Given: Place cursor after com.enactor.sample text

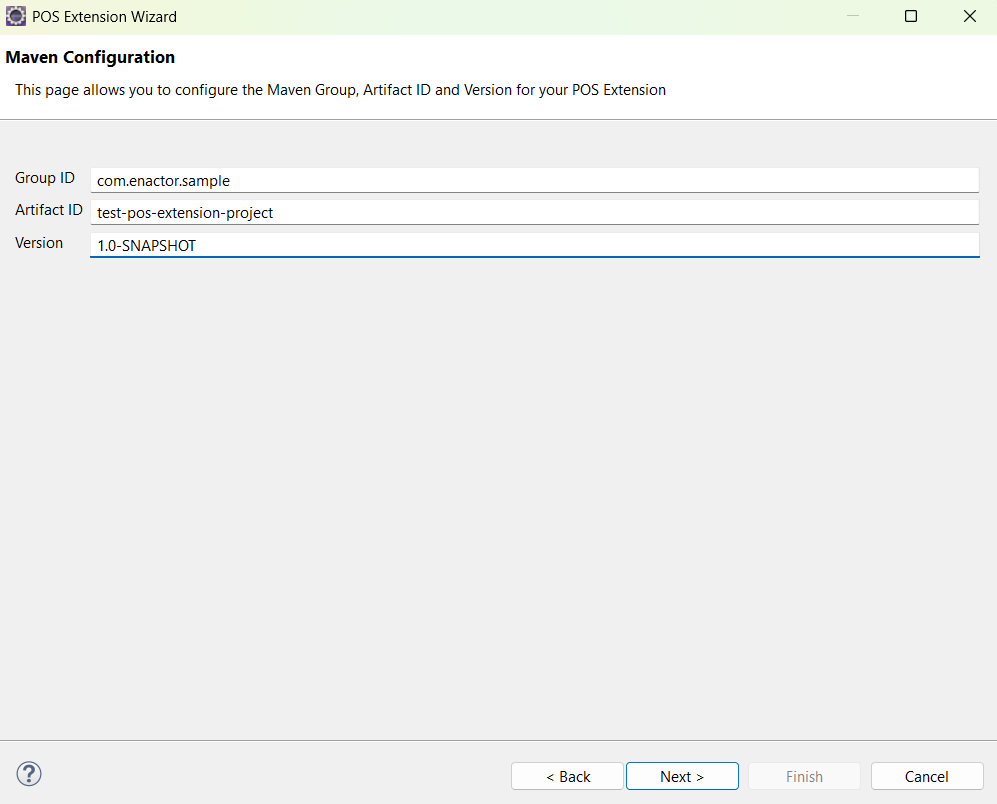Looking at the screenshot, I should 231,180.
